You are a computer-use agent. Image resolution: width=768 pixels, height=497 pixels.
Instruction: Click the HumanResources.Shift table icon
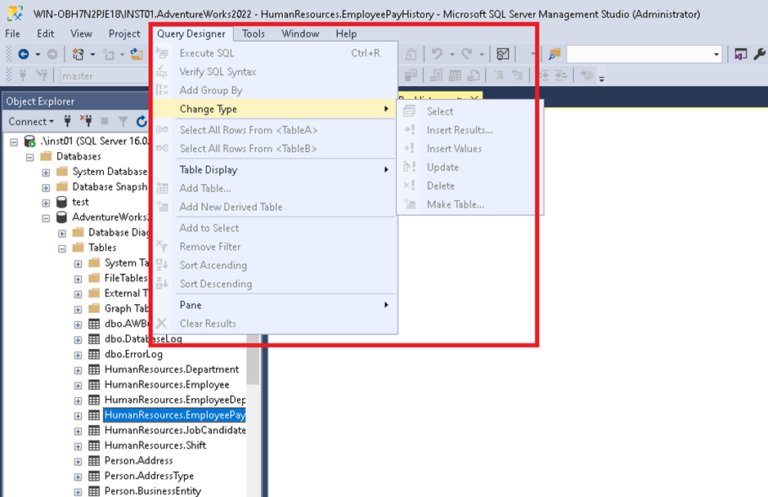94,445
